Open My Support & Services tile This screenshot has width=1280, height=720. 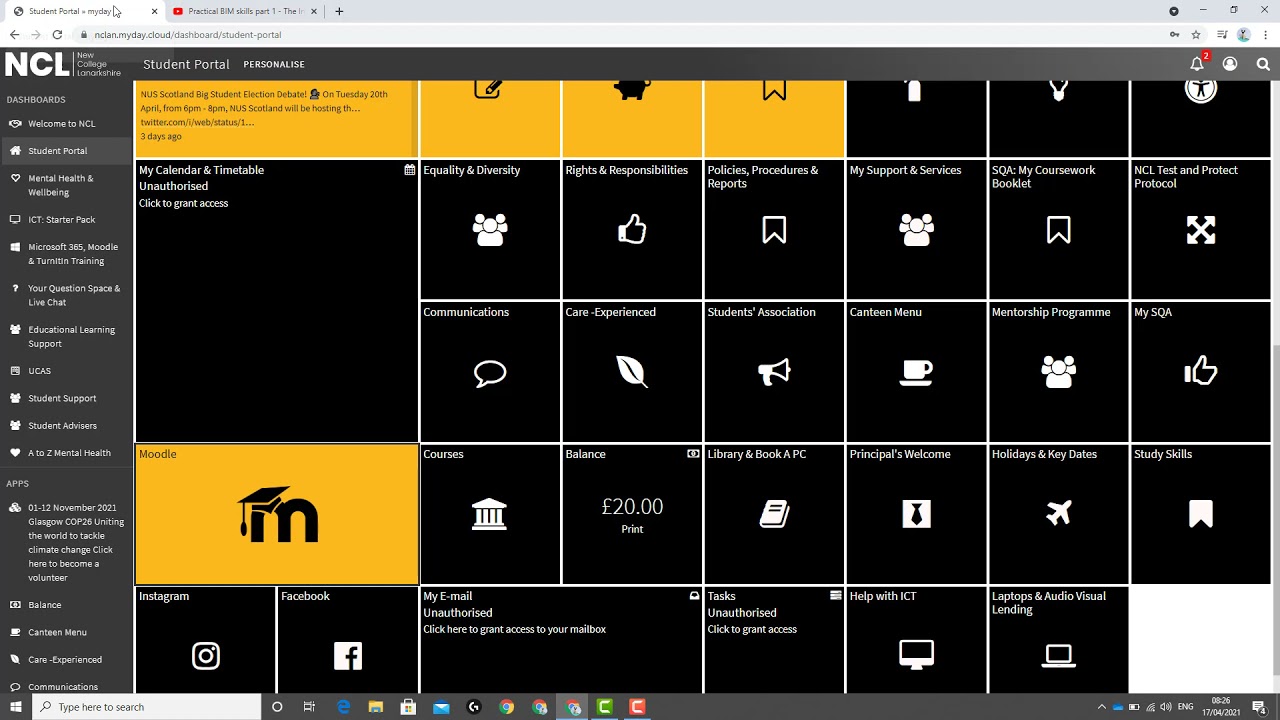coord(916,229)
